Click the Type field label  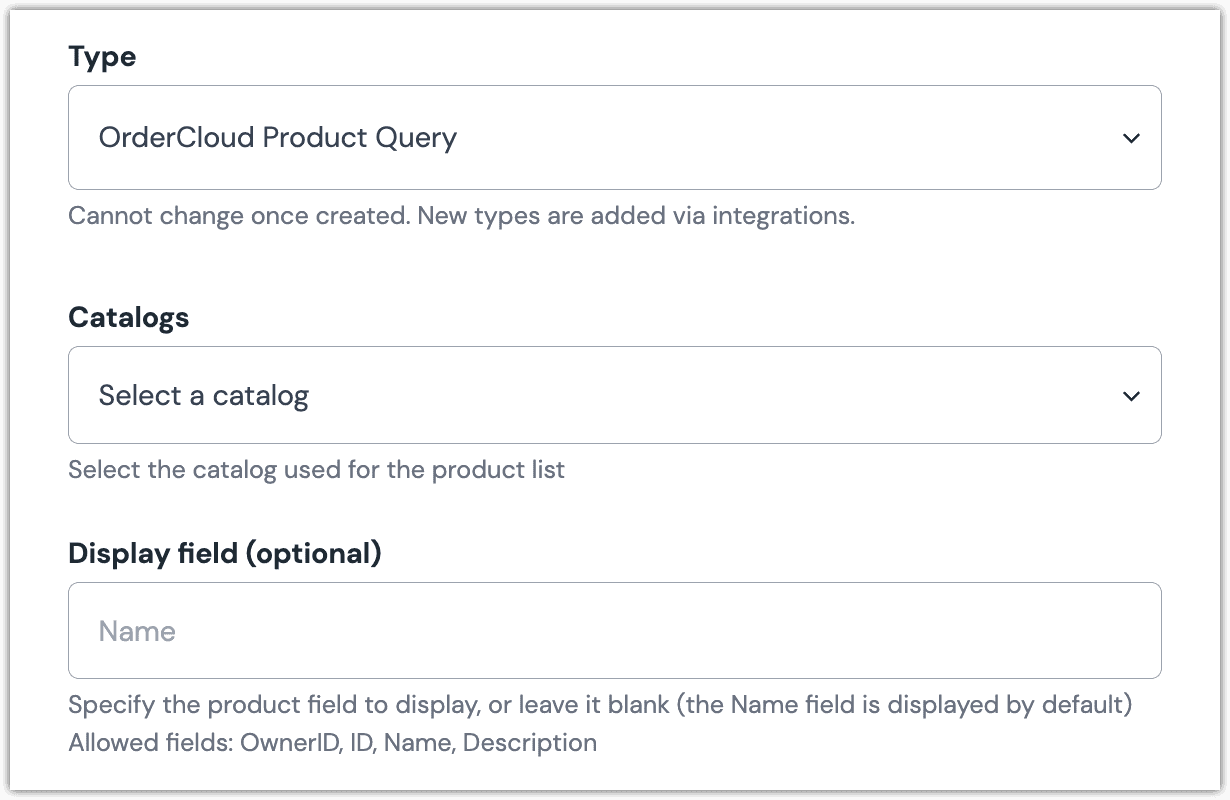tap(102, 57)
